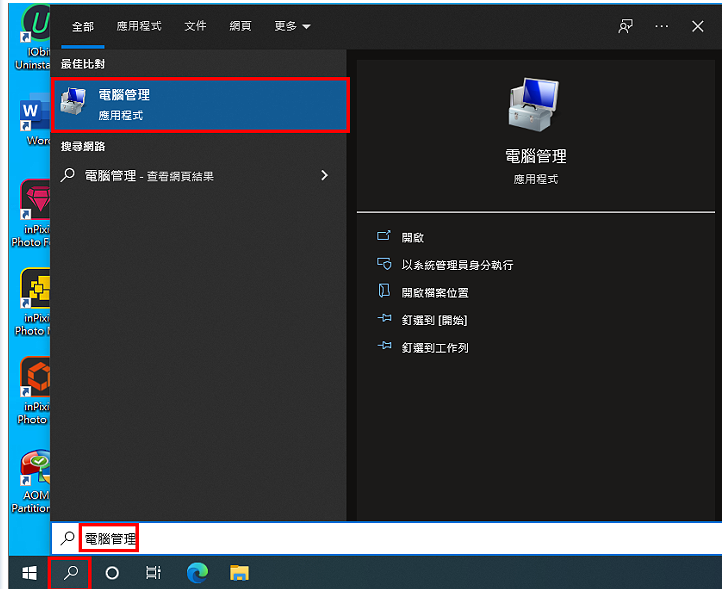Click the feedback person icon

[625, 26]
